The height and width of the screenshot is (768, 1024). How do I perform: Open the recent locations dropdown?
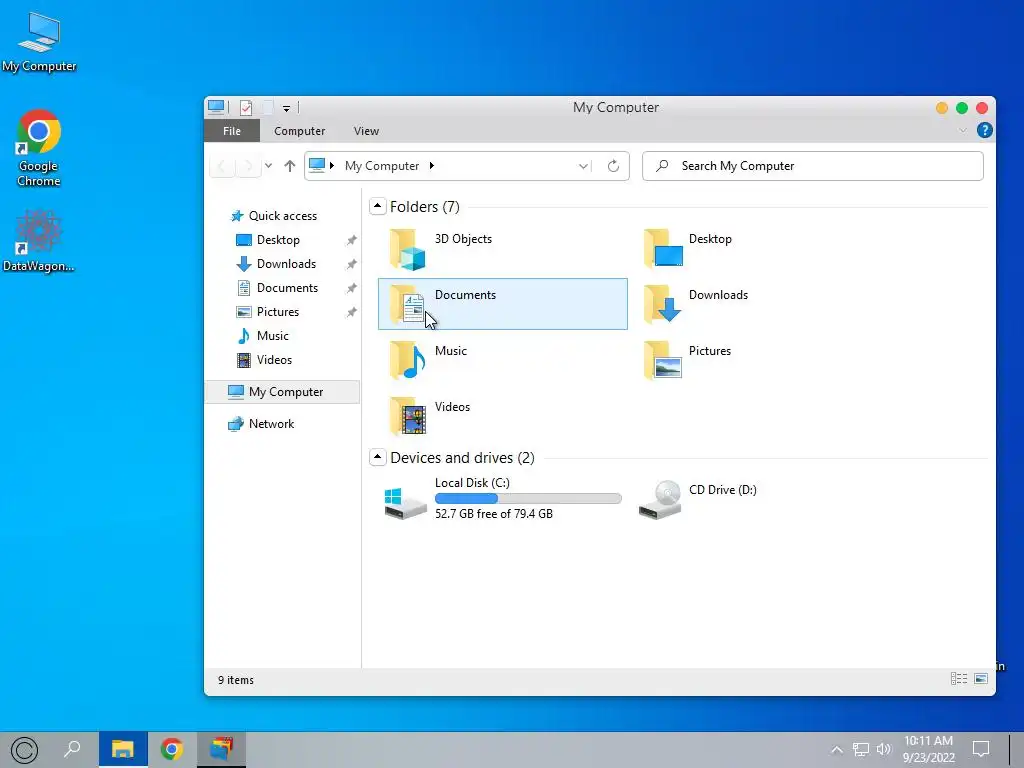268,166
